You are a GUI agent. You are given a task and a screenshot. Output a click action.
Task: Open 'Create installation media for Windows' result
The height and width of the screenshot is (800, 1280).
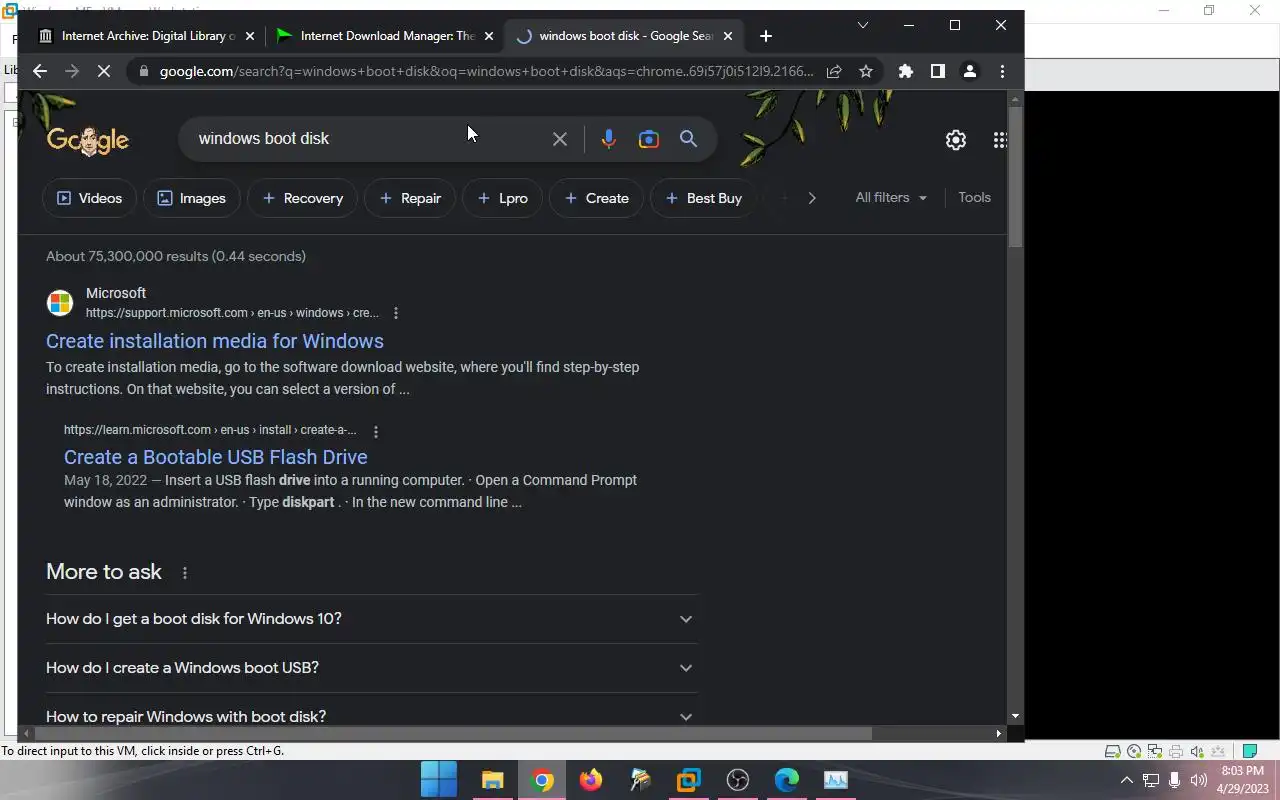215,341
